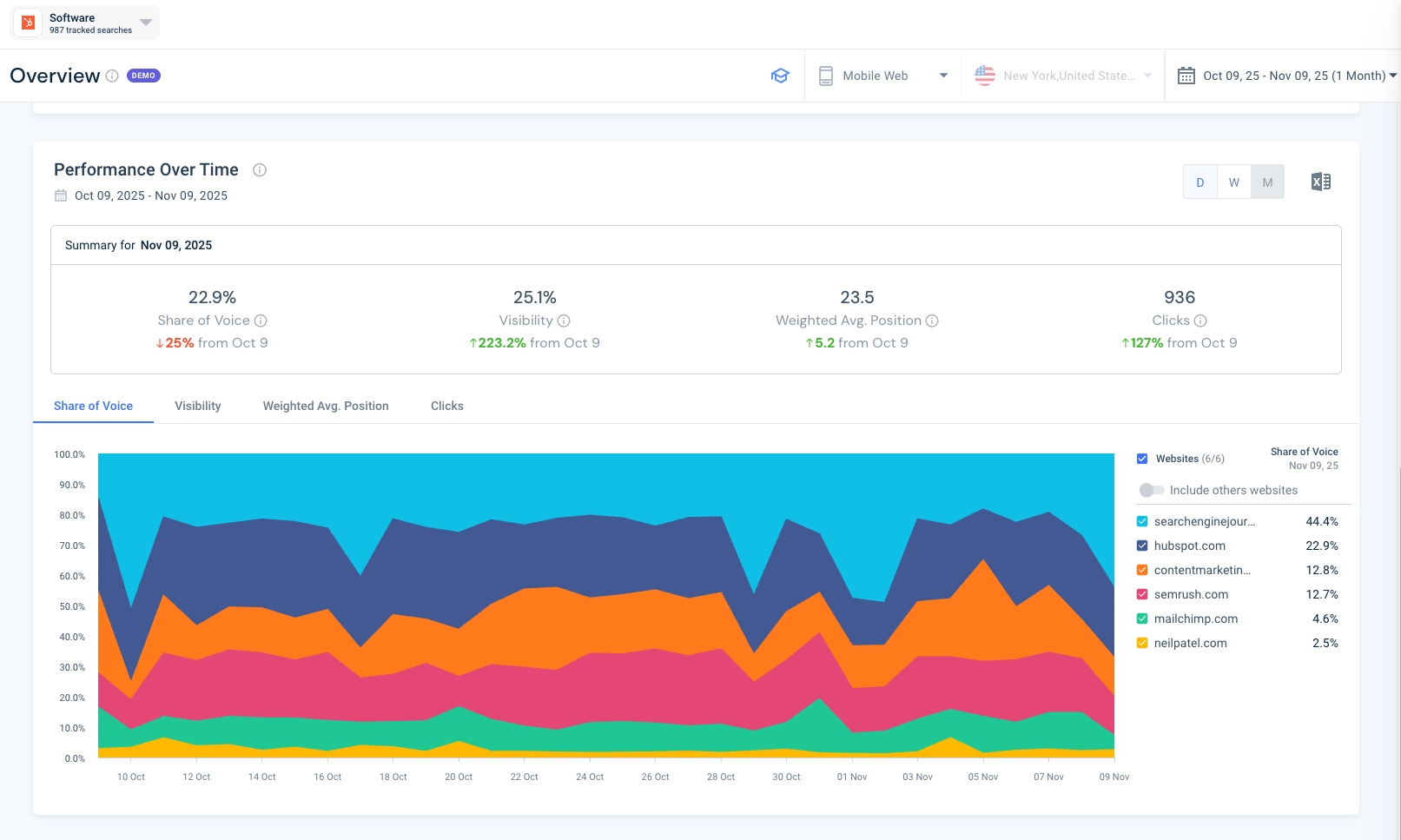The height and width of the screenshot is (840, 1401).
Task: Open the Software campaign selector
Action: click(85, 23)
